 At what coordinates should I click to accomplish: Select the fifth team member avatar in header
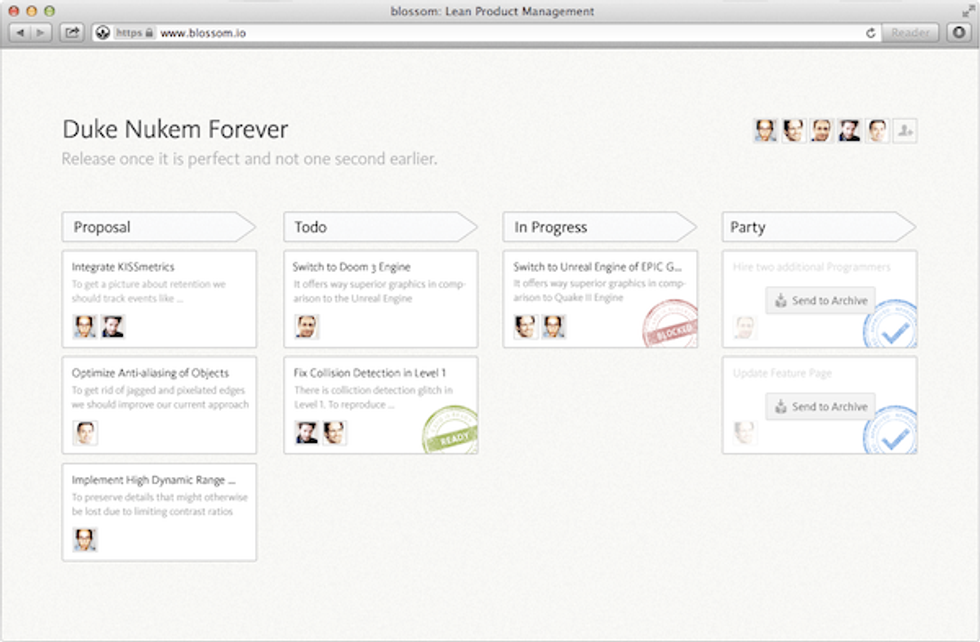(x=877, y=131)
